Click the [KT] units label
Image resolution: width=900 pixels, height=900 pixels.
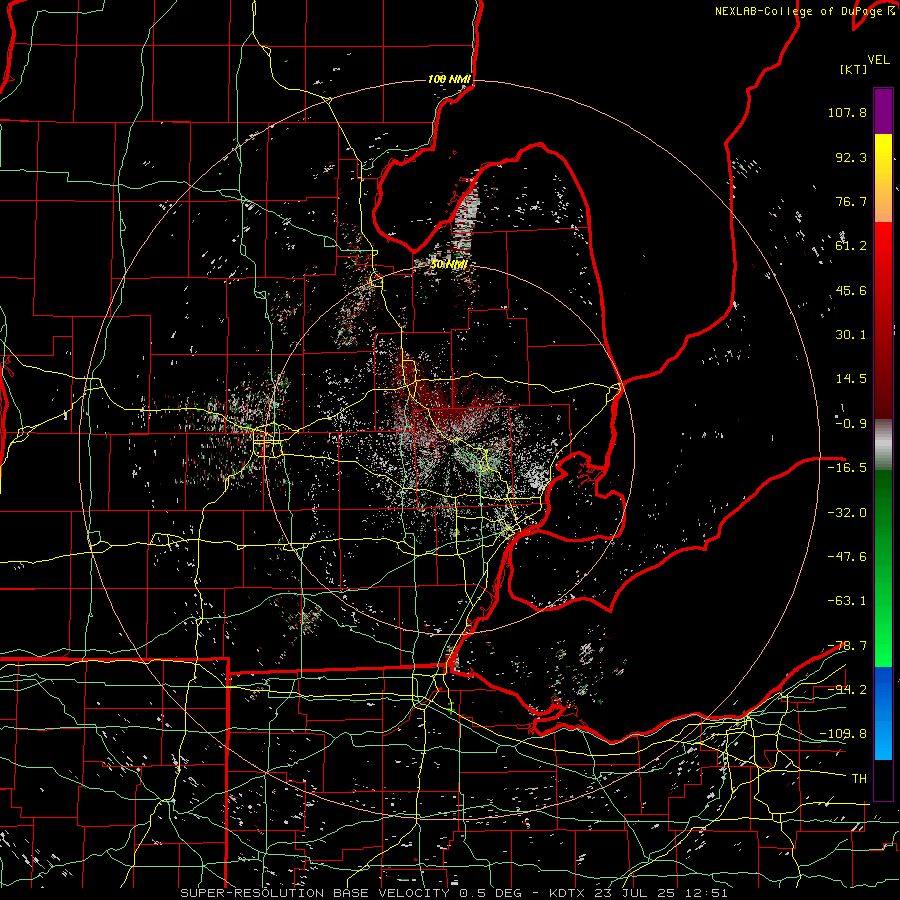[x=853, y=69]
